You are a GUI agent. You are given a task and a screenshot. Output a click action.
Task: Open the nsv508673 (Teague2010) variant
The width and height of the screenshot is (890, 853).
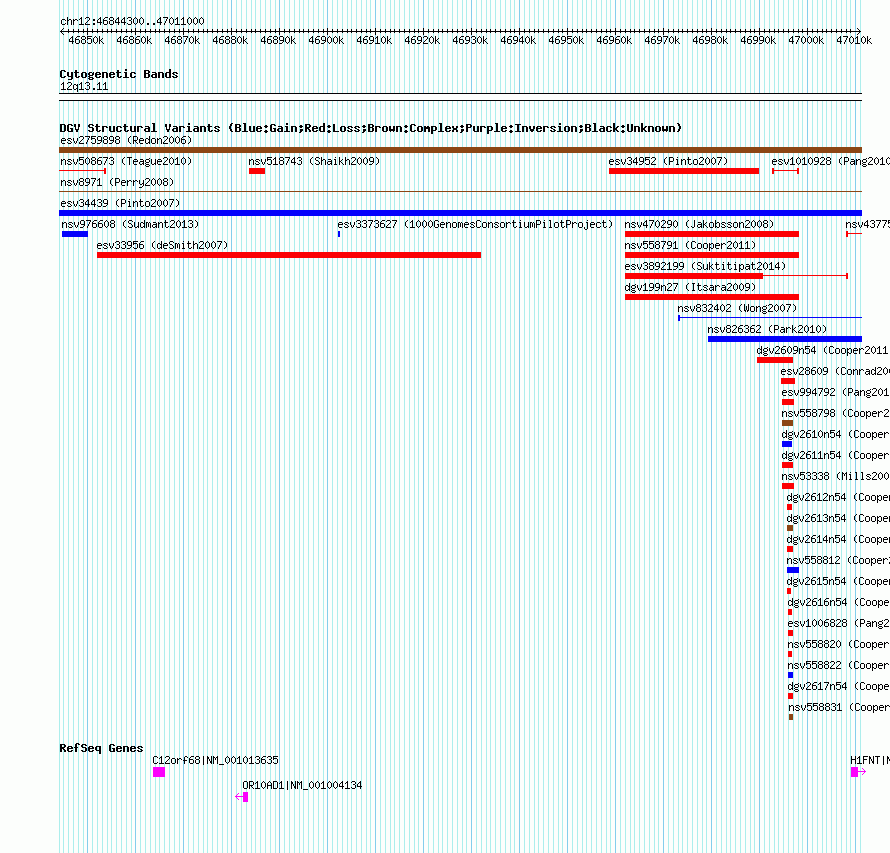tap(126, 161)
